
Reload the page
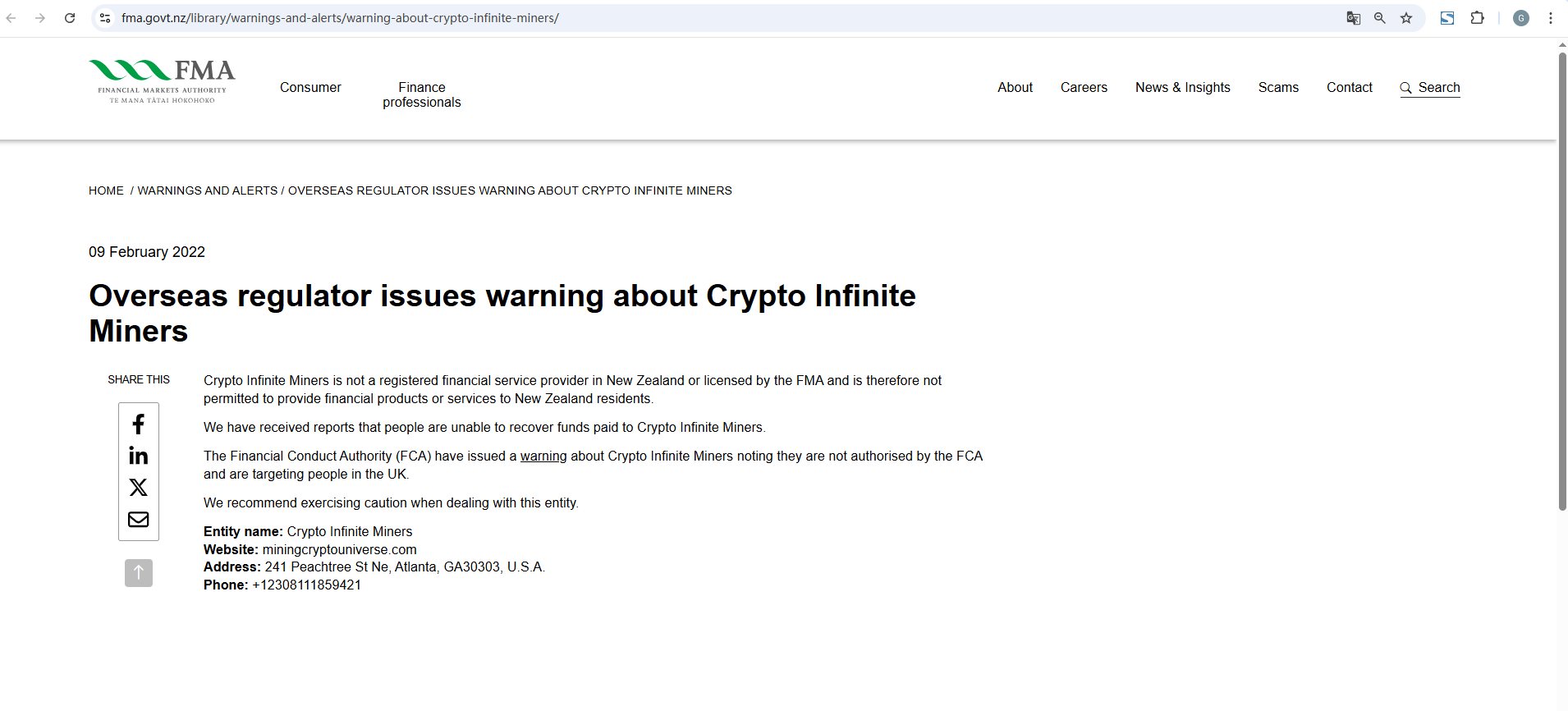point(70,18)
